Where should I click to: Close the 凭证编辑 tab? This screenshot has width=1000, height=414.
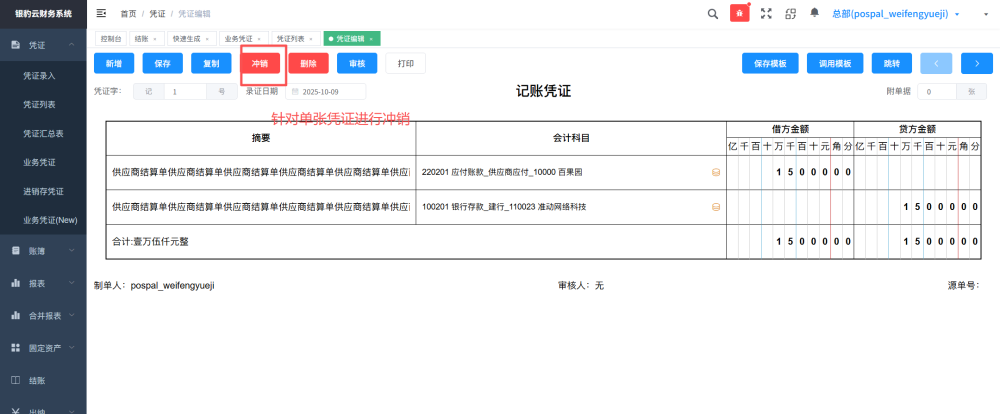pos(371,39)
